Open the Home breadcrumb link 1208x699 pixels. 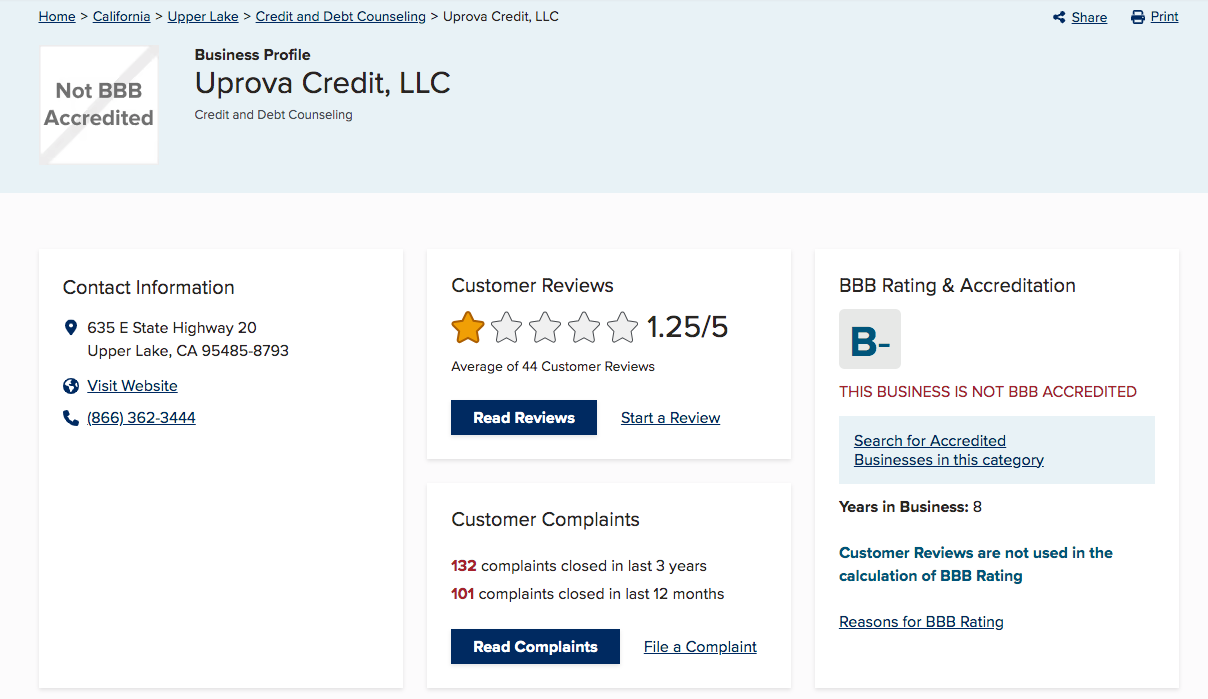(57, 17)
